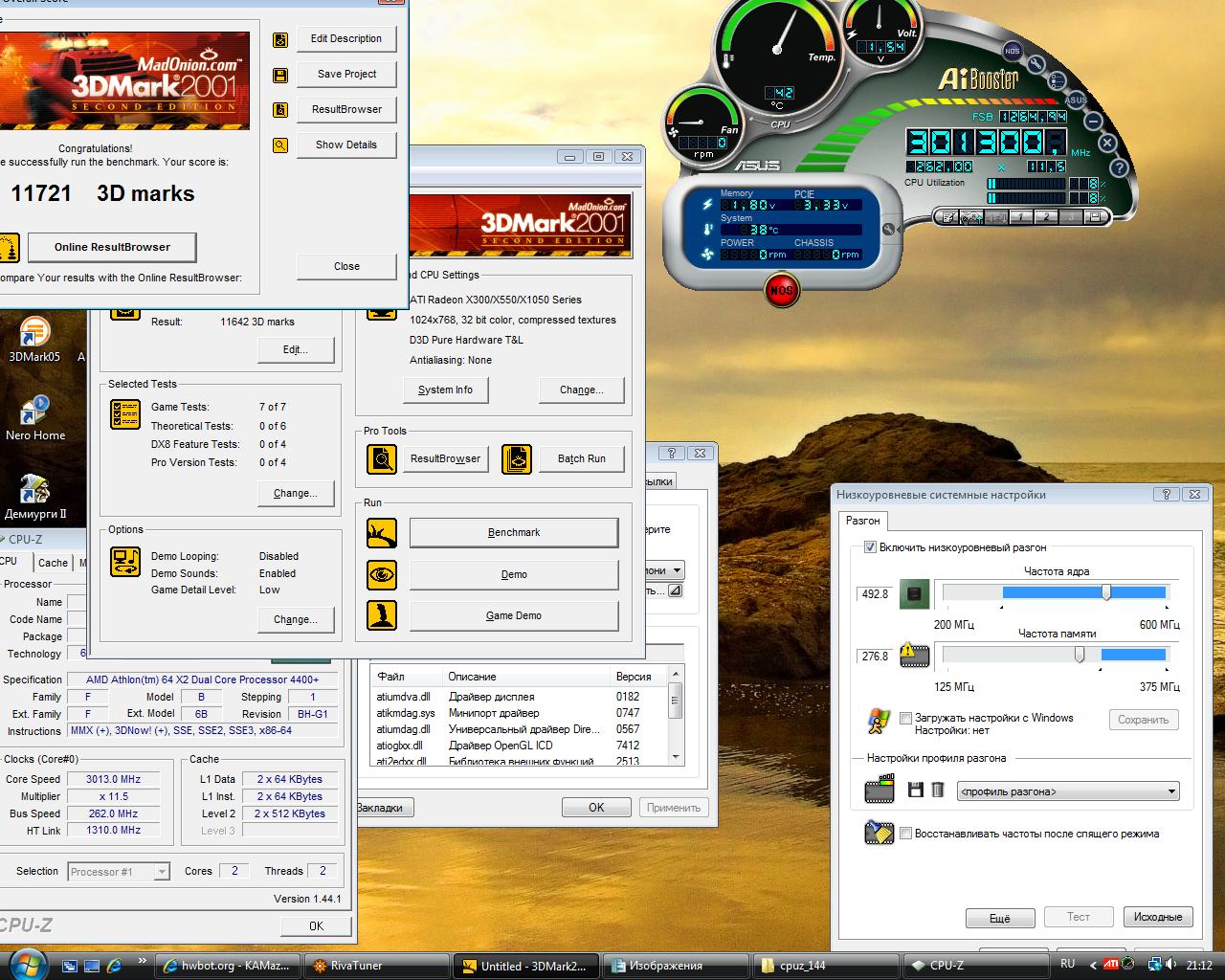The image size is (1225, 980).
Task: Select atiumdva.dll row in file list
Action: pyautogui.click(x=519, y=697)
